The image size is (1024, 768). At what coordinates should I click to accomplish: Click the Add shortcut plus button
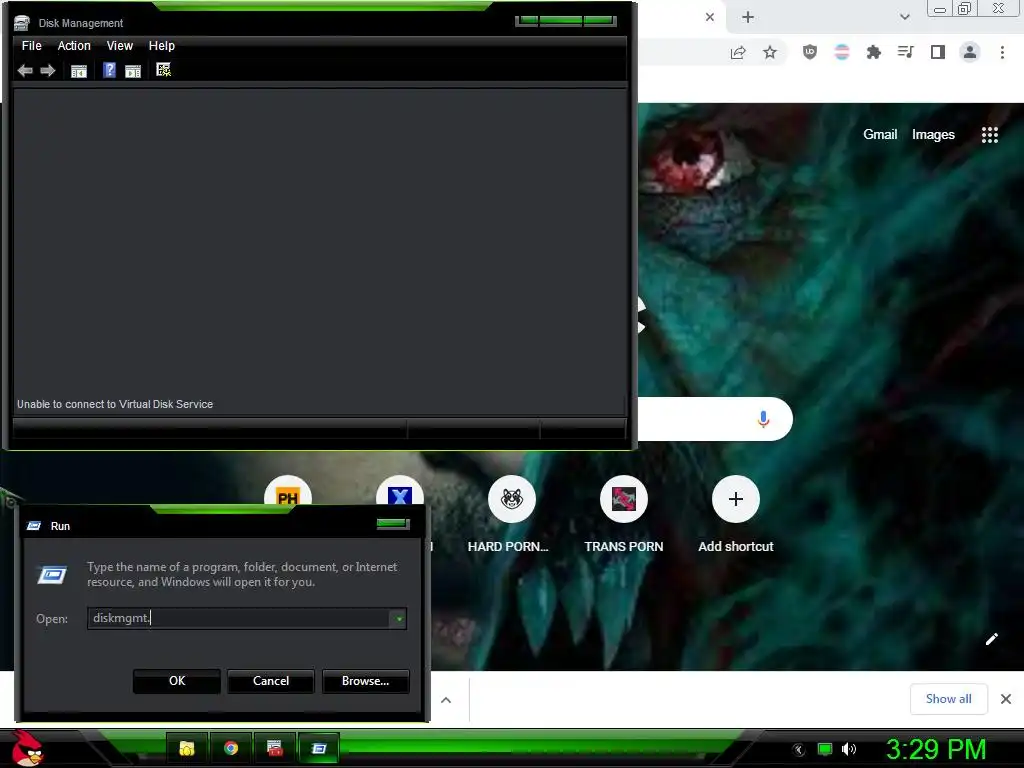[736, 499]
